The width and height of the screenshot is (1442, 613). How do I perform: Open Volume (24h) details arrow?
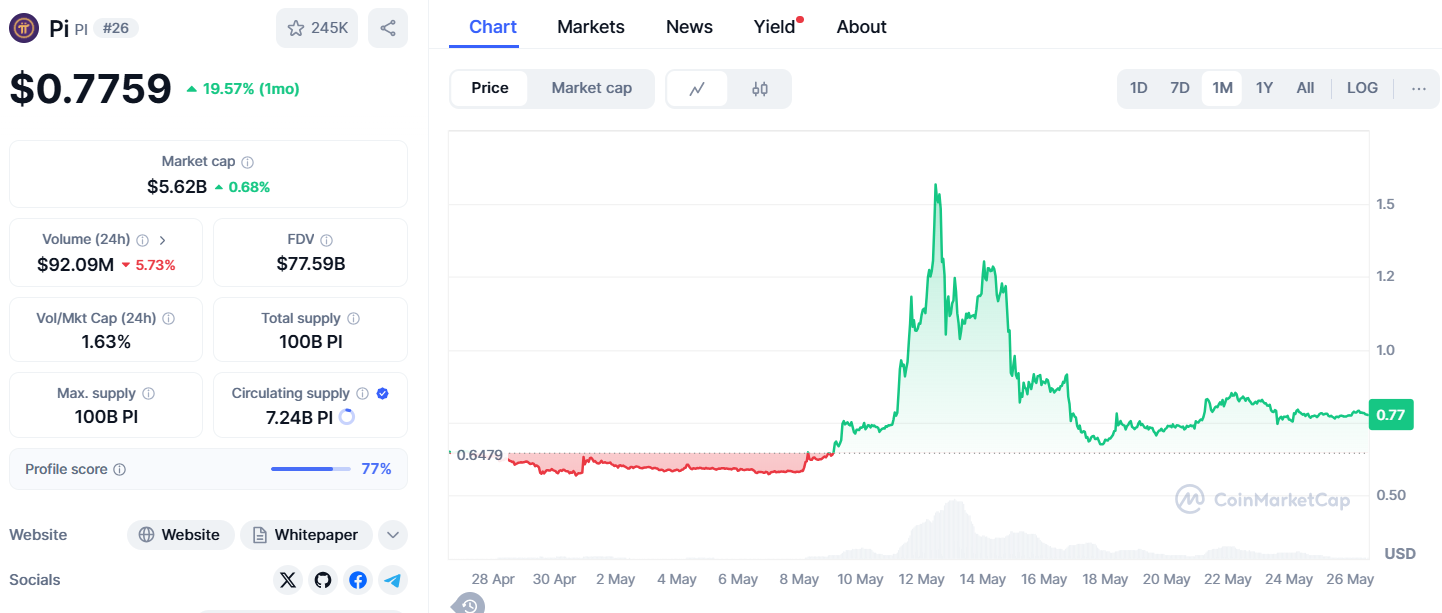coord(163,240)
